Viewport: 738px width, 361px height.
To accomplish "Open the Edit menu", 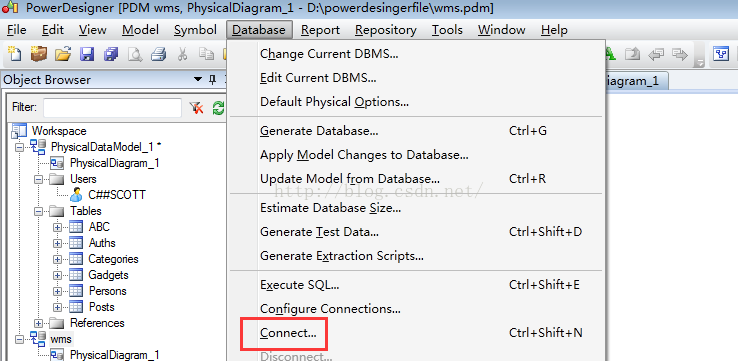I will [53, 30].
